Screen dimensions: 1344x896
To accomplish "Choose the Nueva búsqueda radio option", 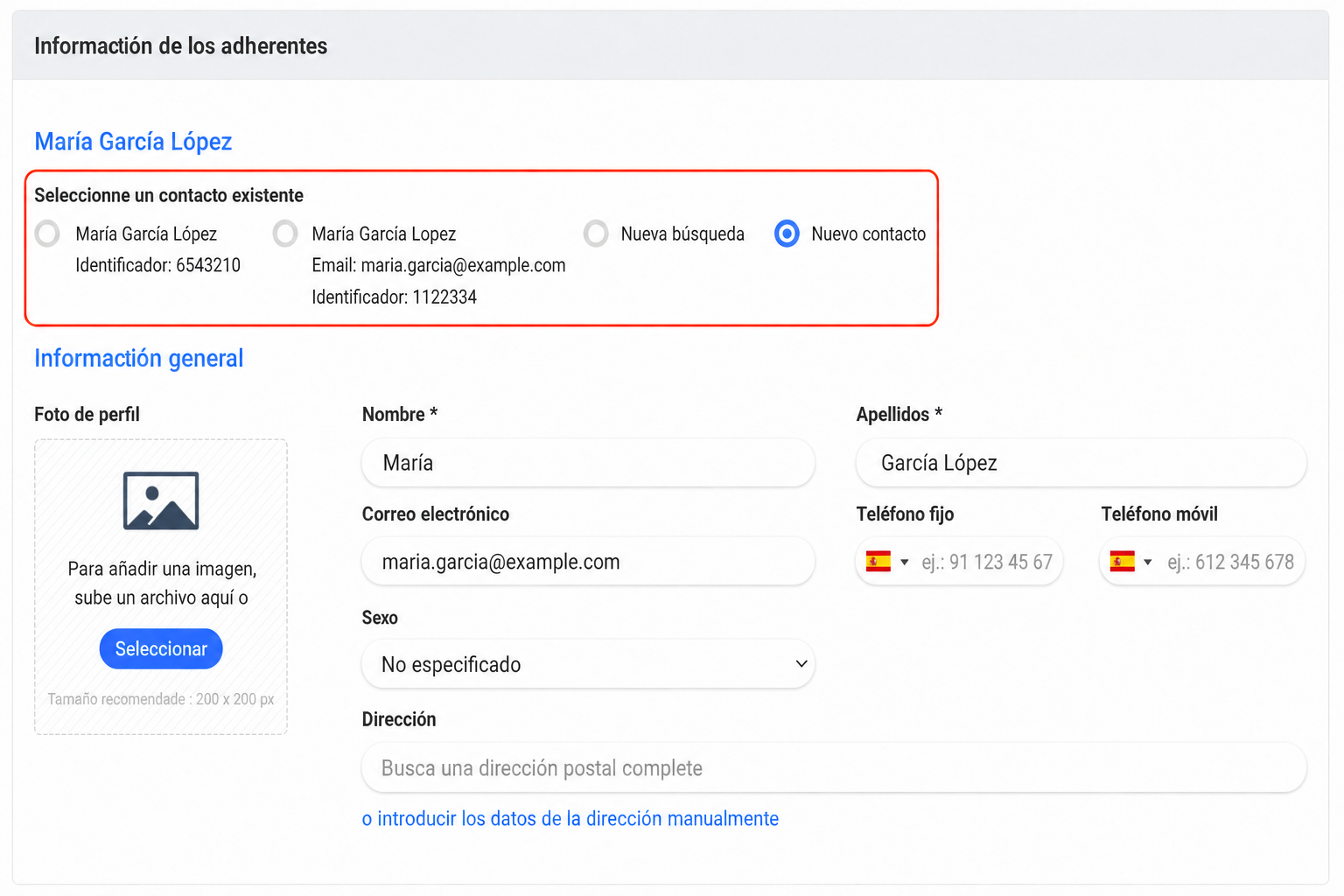I will tap(596, 234).
